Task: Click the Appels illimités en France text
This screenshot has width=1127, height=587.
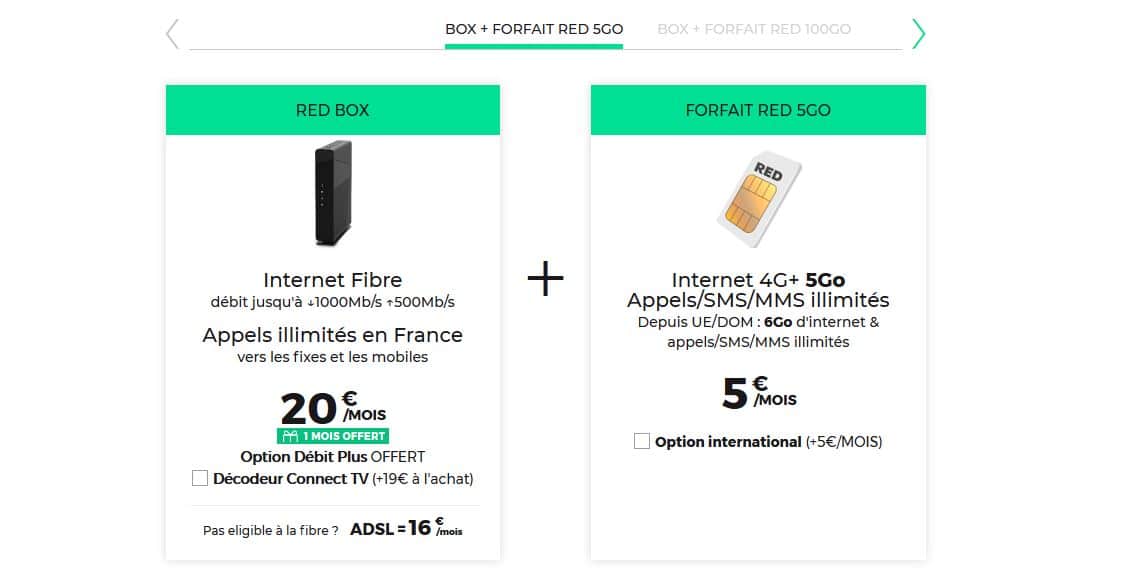Action: click(332, 335)
